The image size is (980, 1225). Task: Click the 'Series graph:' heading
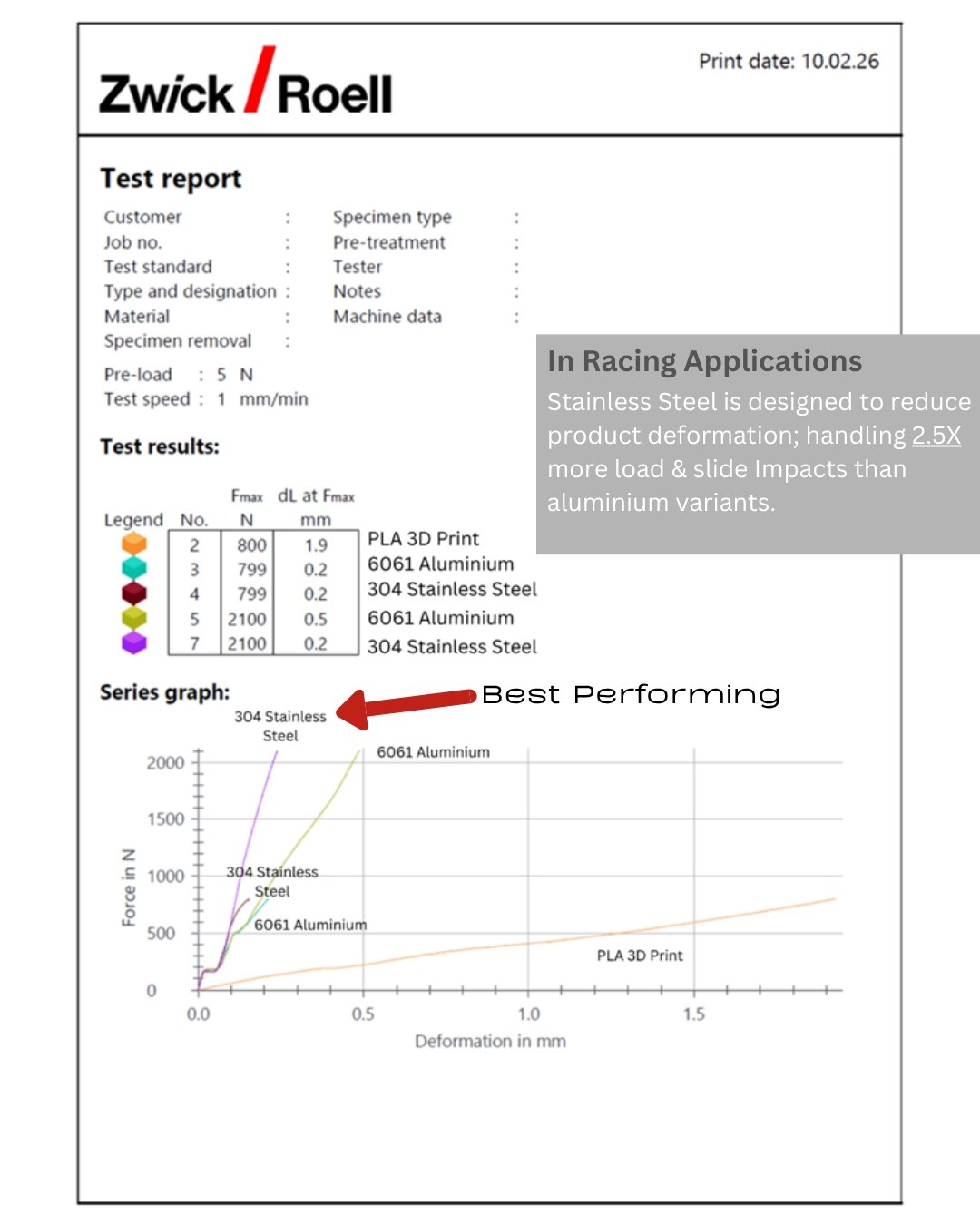164,692
